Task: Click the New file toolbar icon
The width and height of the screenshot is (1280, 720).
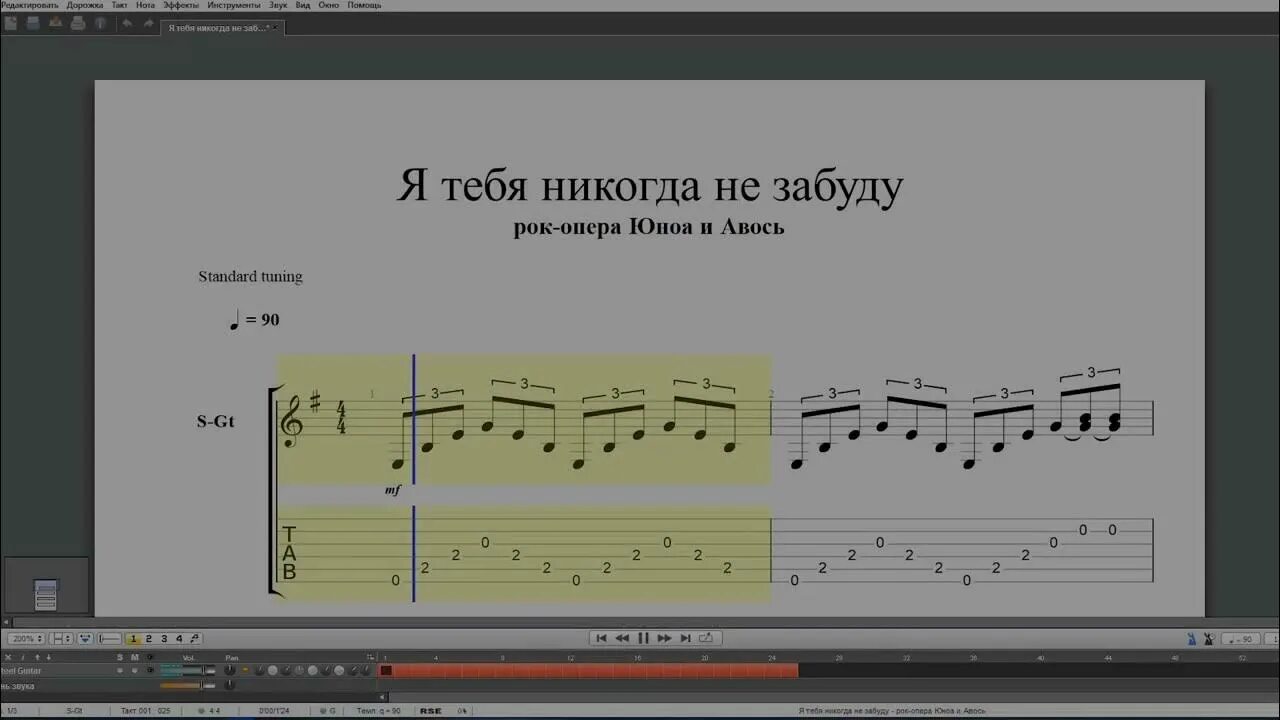Action: (x=11, y=23)
